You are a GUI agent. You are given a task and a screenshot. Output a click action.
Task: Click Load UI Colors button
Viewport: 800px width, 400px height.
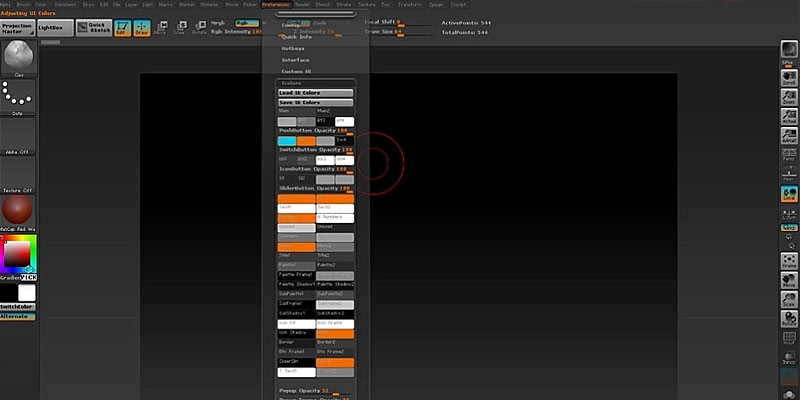(316, 93)
